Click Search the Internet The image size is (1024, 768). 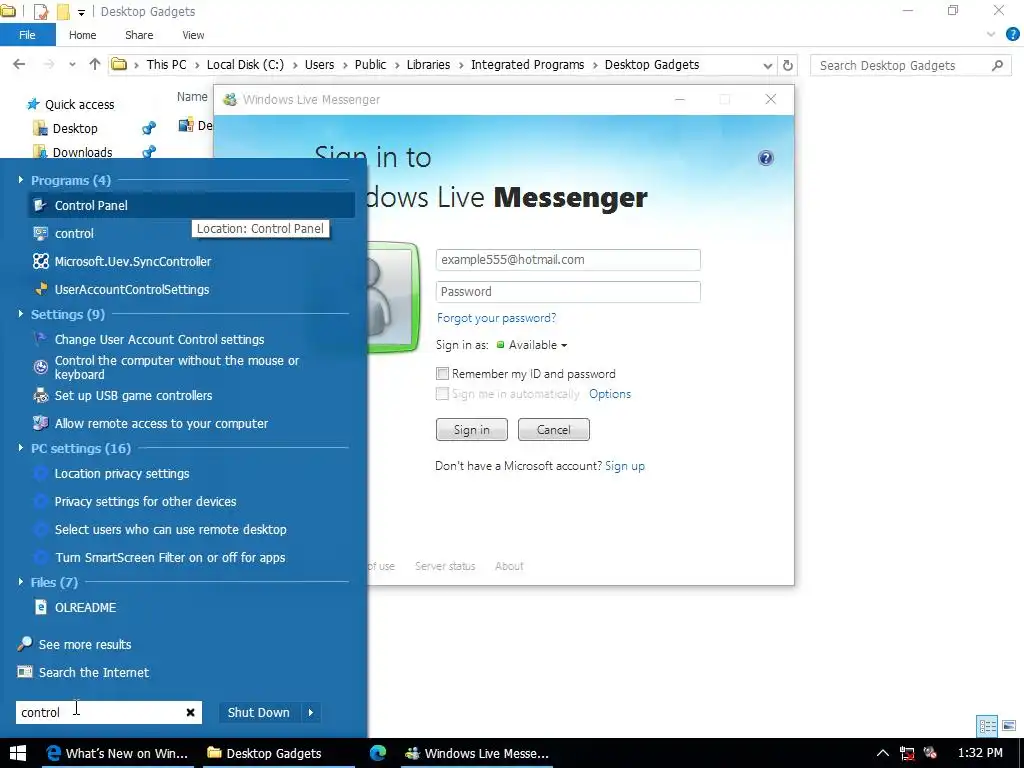click(93, 672)
